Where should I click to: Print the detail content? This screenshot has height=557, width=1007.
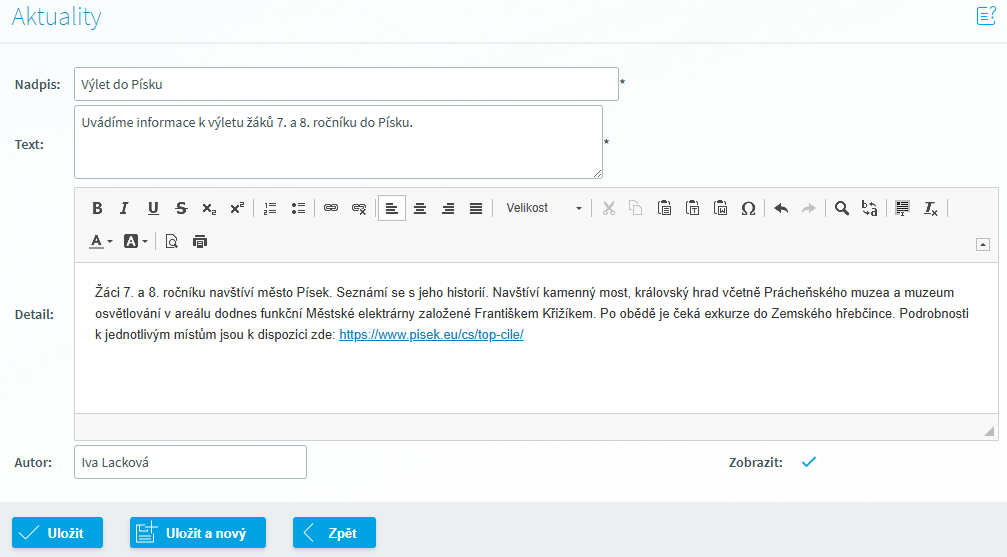[200, 241]
